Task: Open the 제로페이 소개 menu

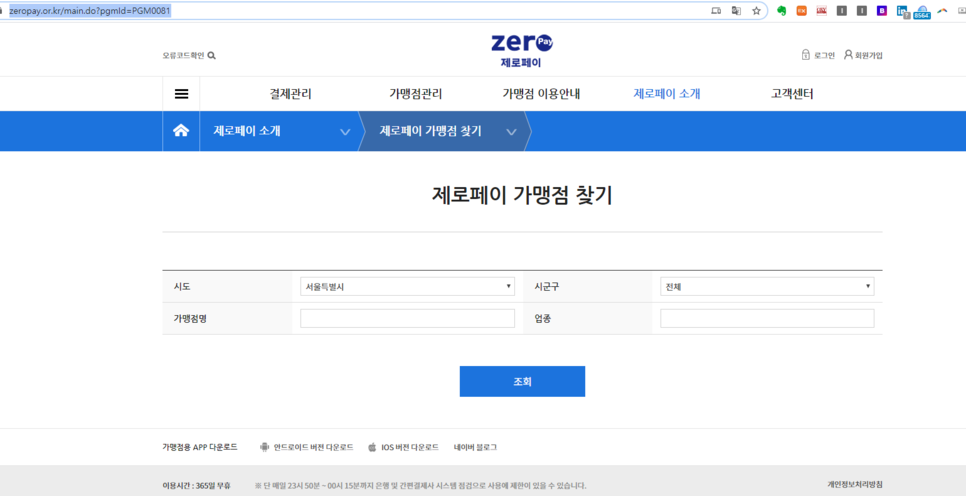Action: pos(667,94)
